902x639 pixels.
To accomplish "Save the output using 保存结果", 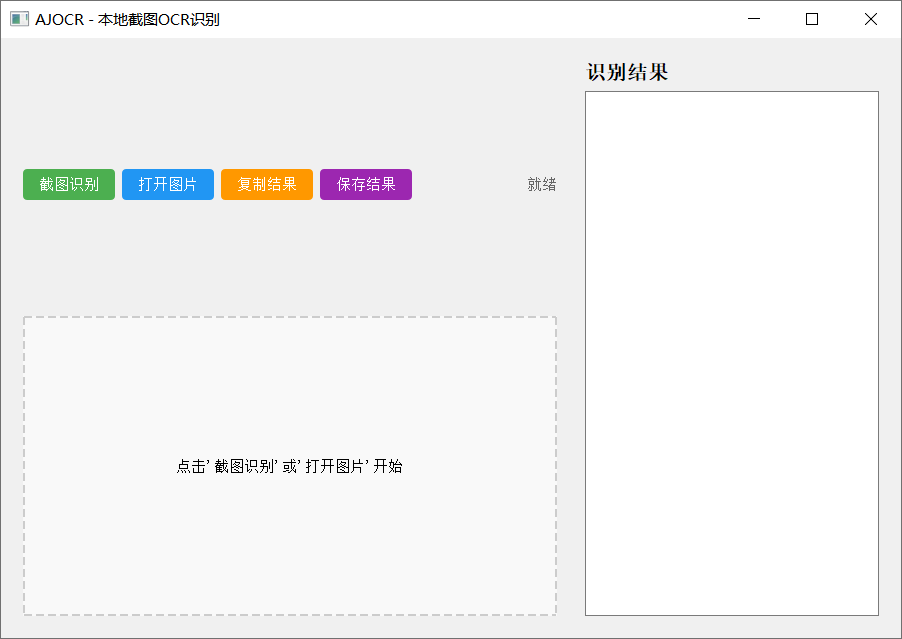I will (366, 185).
